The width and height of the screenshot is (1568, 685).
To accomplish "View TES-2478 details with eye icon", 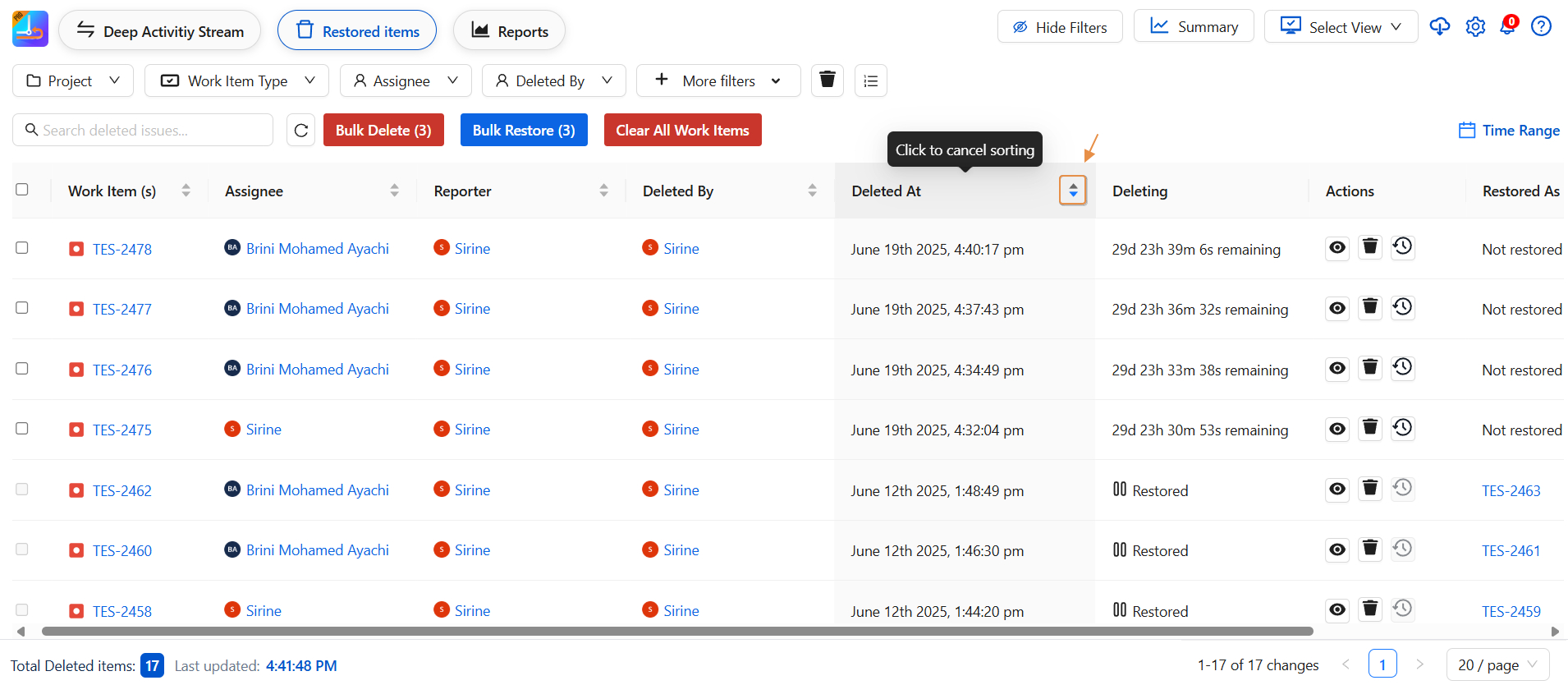I will 1337,248.
